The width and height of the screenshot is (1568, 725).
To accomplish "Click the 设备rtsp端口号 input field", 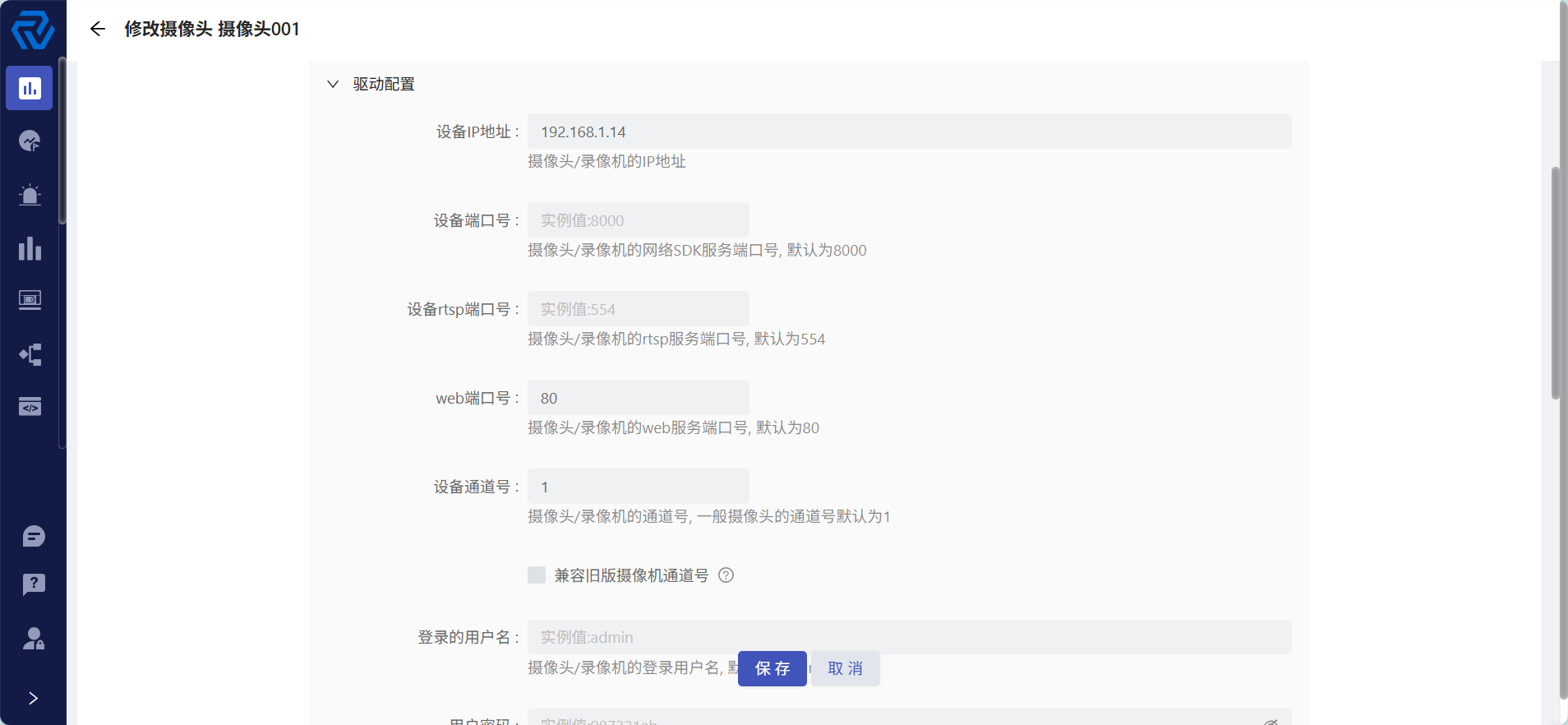I will click(x=638, y=309).
